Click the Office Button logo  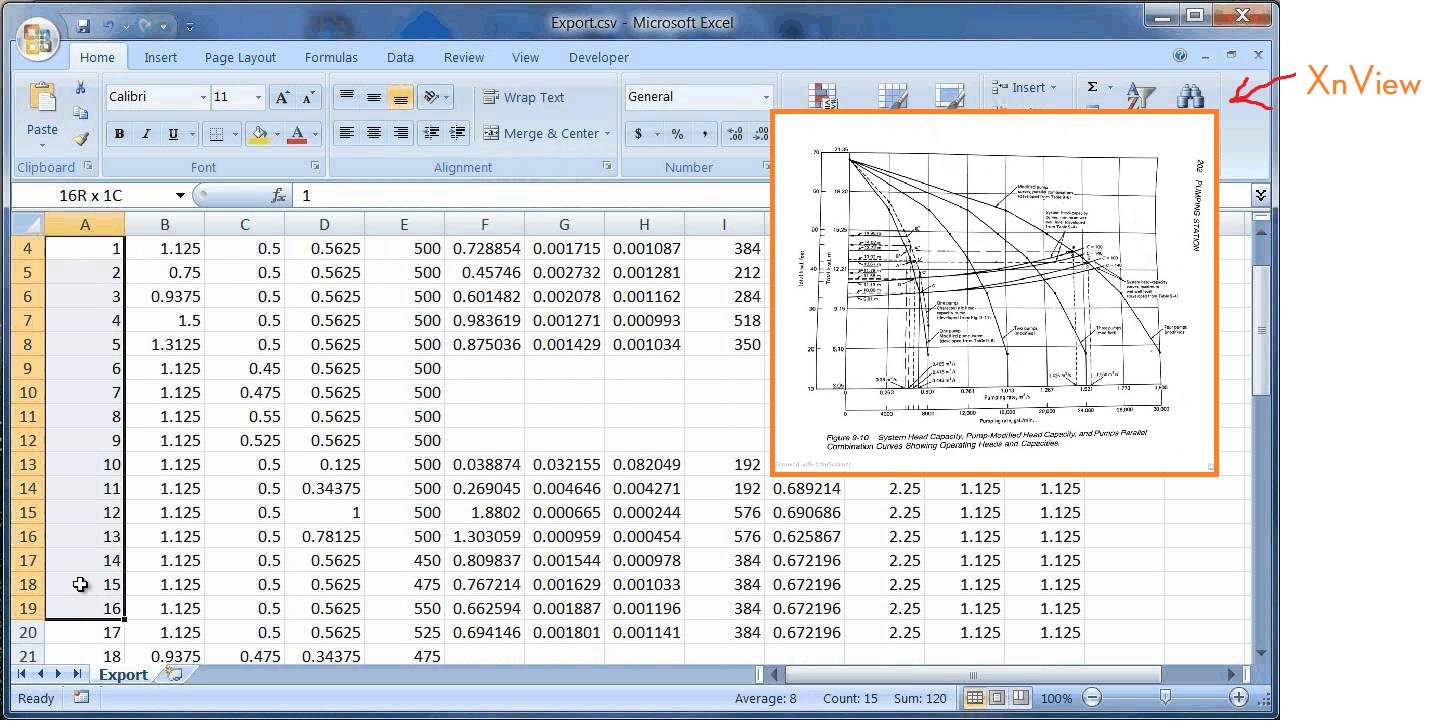coord(38,39)
